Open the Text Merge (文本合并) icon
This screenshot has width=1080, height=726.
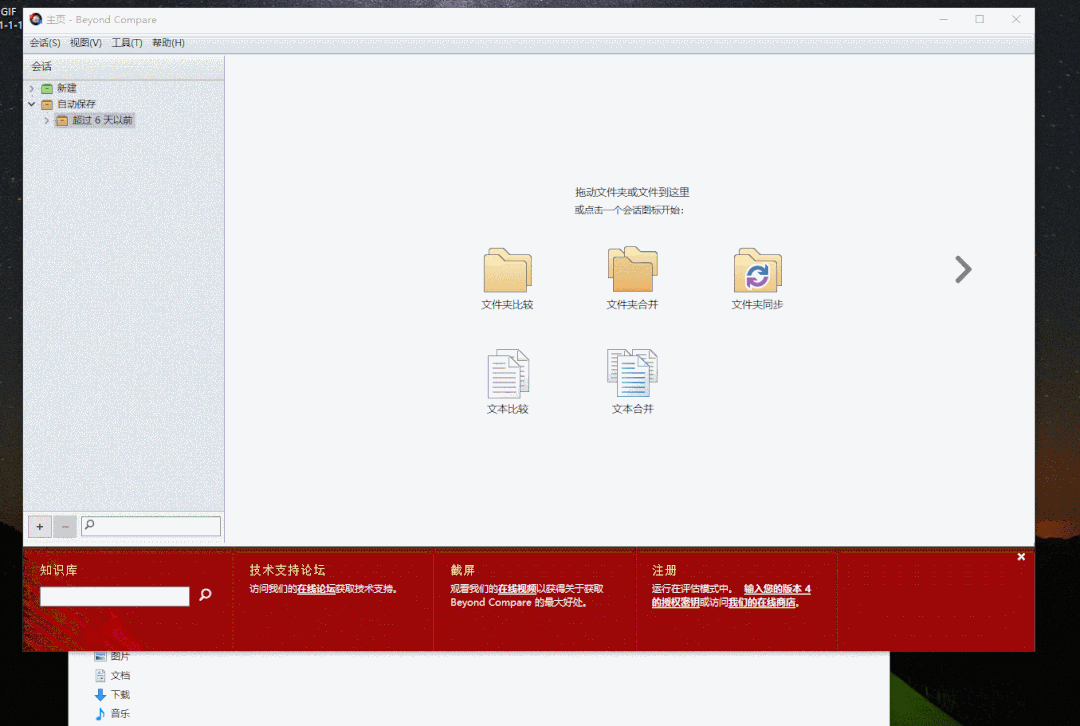pyautogui.click(x=632, y=373)
